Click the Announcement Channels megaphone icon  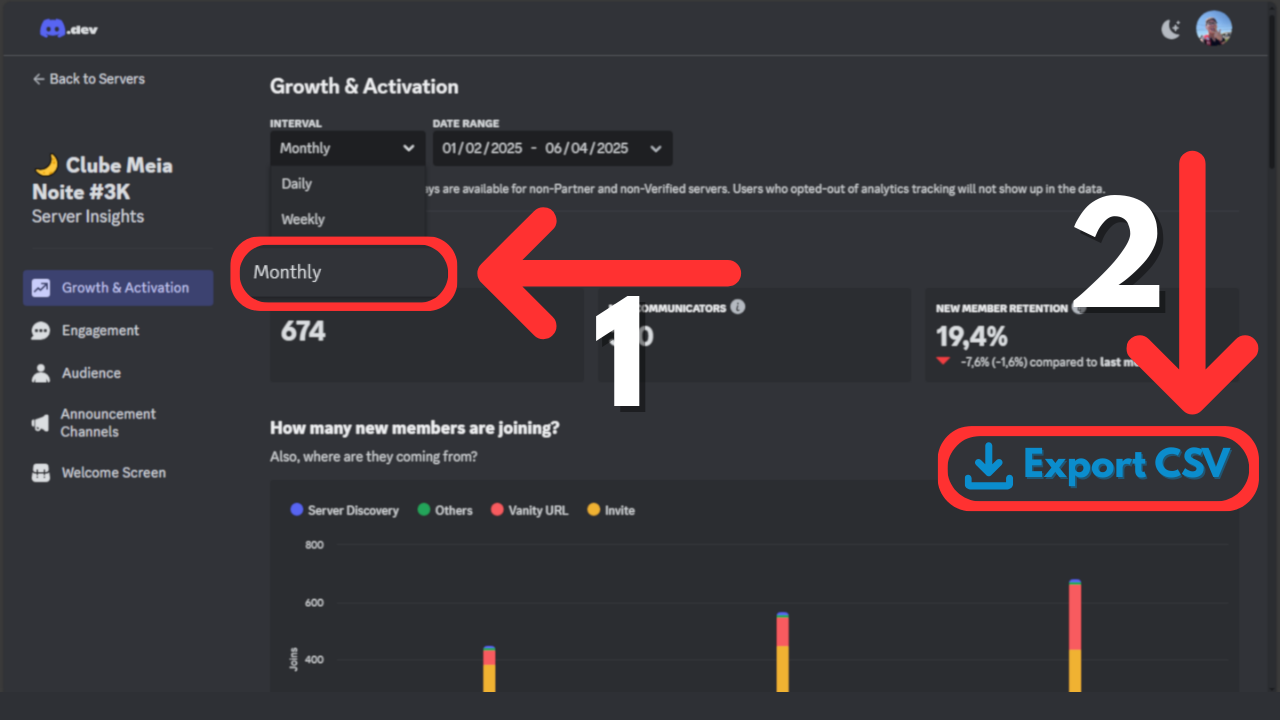tap(41, 423)
